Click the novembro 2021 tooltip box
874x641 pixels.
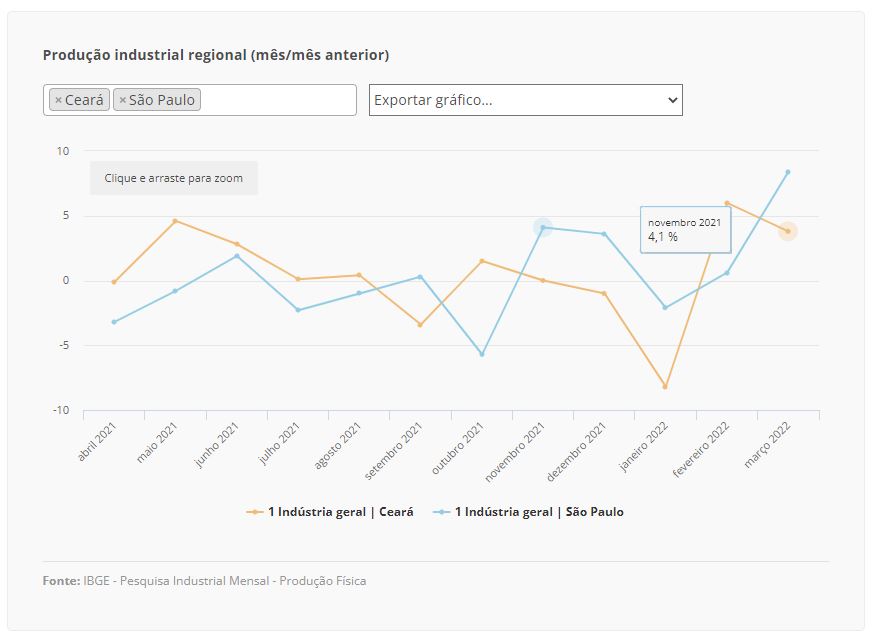click(x=685, y=230)
